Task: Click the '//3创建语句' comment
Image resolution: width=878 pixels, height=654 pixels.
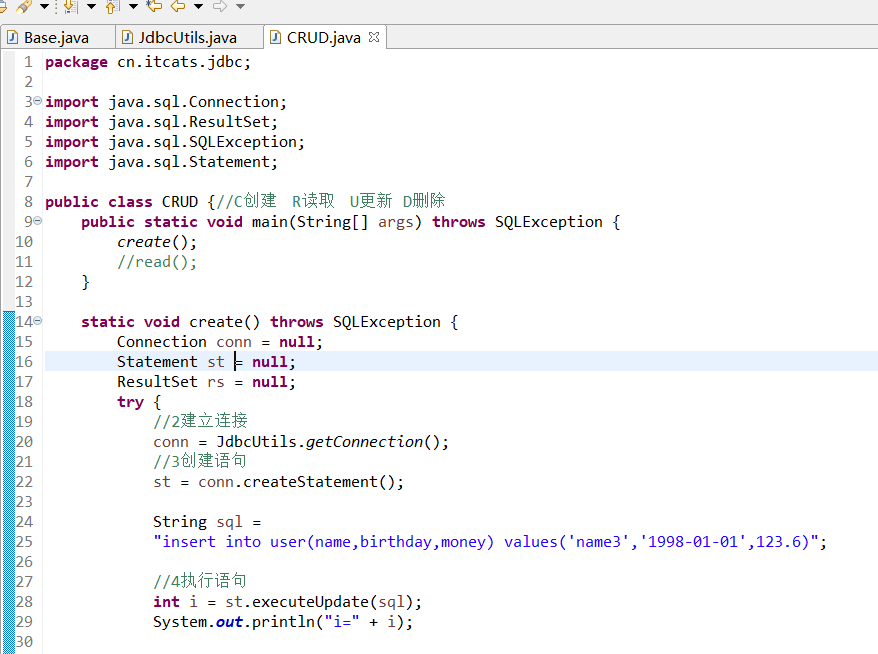Action: pyautogui.click(x=200, y=461)
